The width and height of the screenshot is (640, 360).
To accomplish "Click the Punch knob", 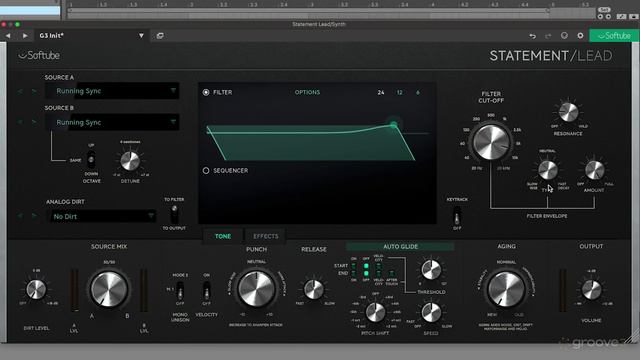I will click(x=256, y=289).
